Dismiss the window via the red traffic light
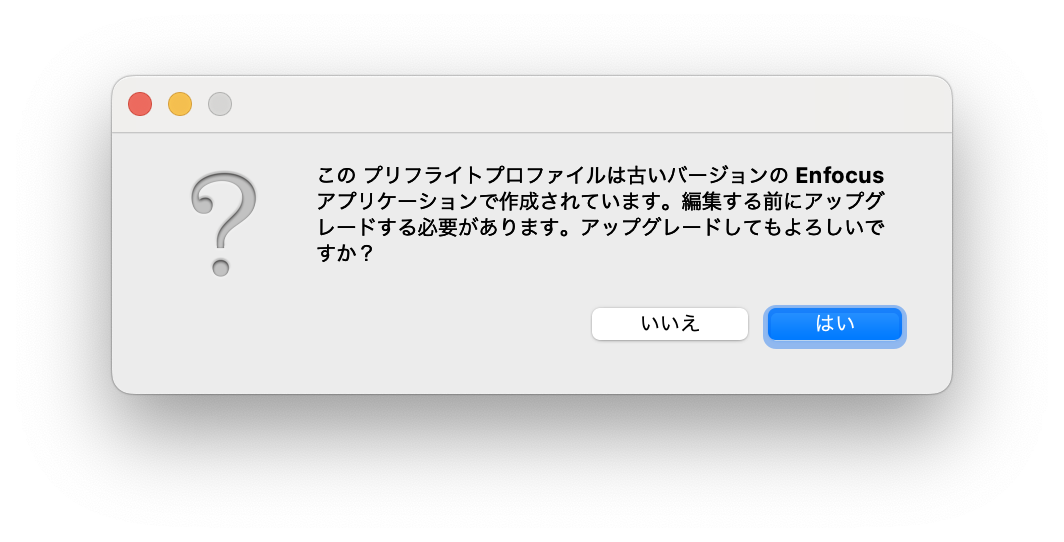This screenshot has height=542, width=1064. (140, 104)
